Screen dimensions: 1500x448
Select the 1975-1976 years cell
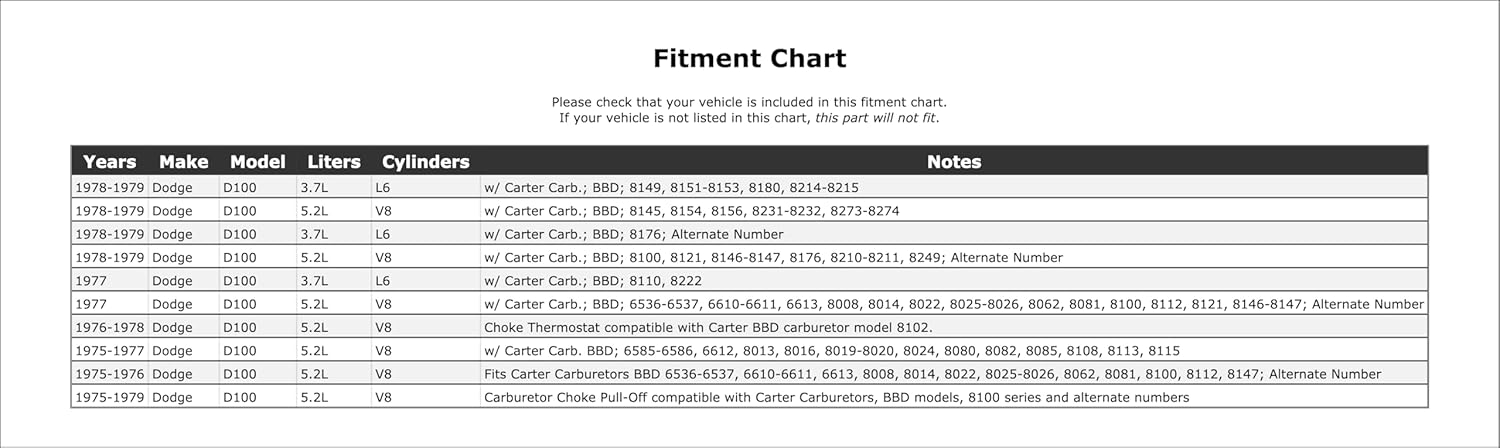click(x=110, y=374)
